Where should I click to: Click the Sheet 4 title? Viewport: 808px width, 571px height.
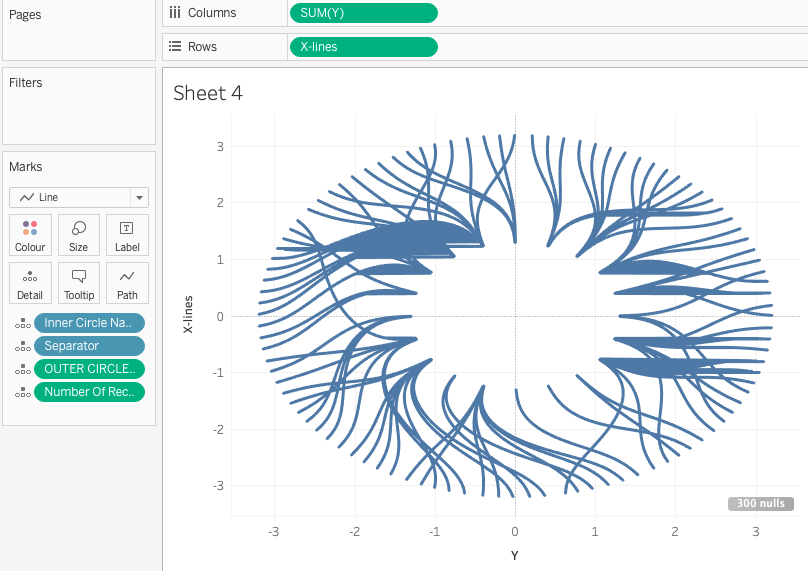coord(208,93)
